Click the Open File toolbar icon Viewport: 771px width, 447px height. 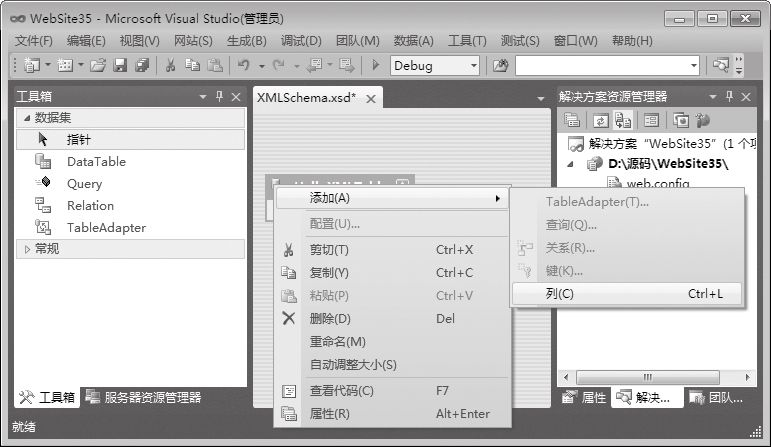click(98, 65)
